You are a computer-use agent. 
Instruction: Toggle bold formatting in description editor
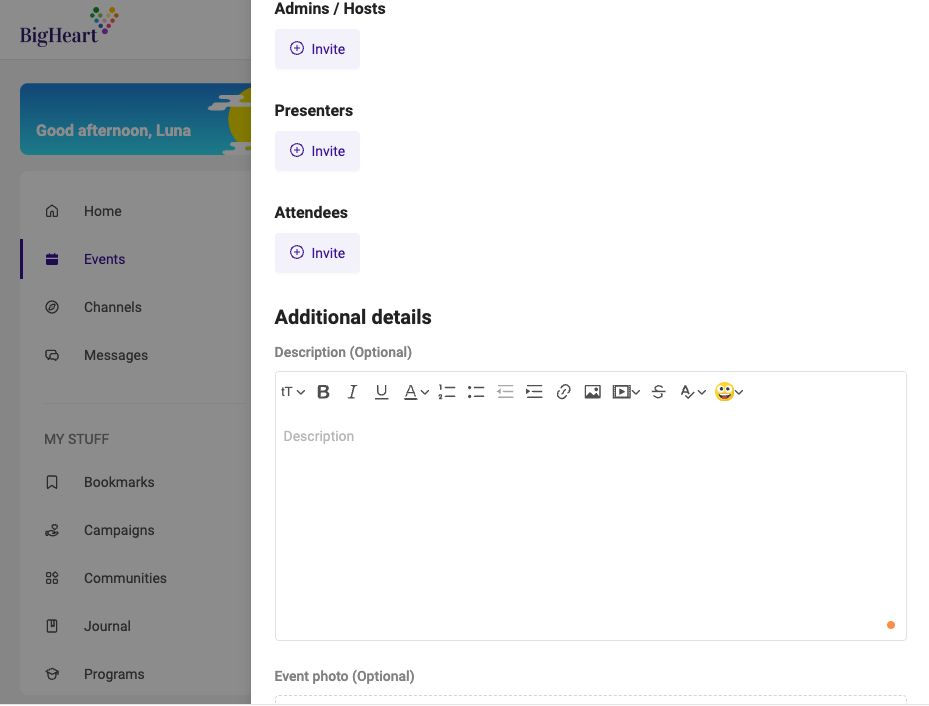(323, 392)
